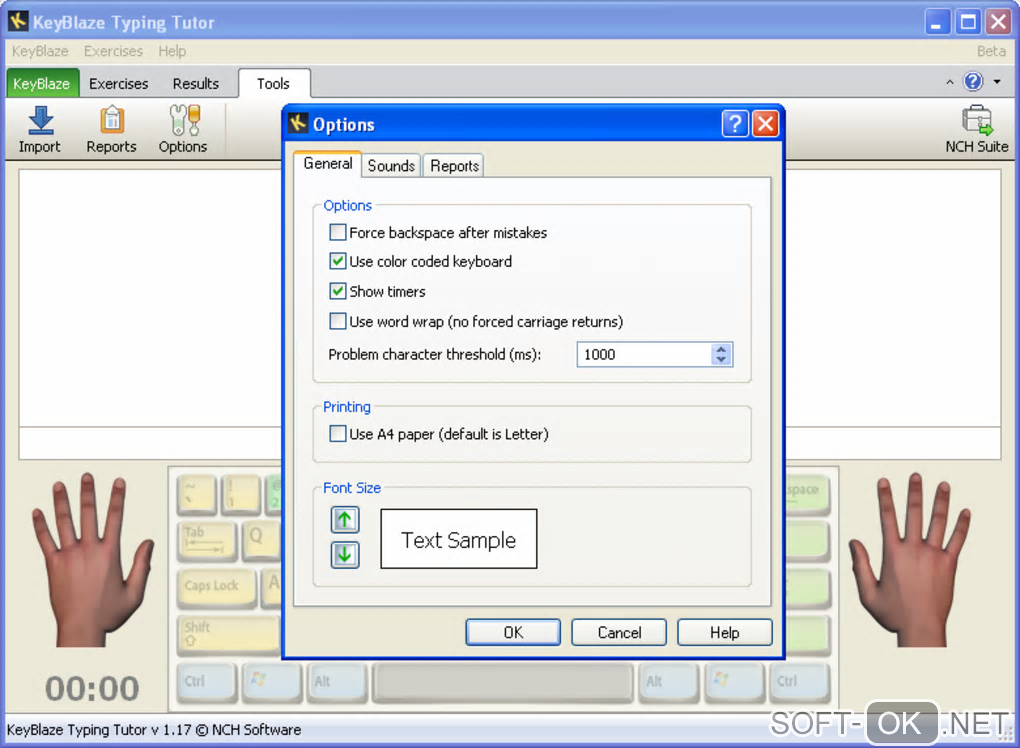Click the KeyBlaze app icon in title bar
Viewport: 1020px width, 748px height.
[18, 21]
